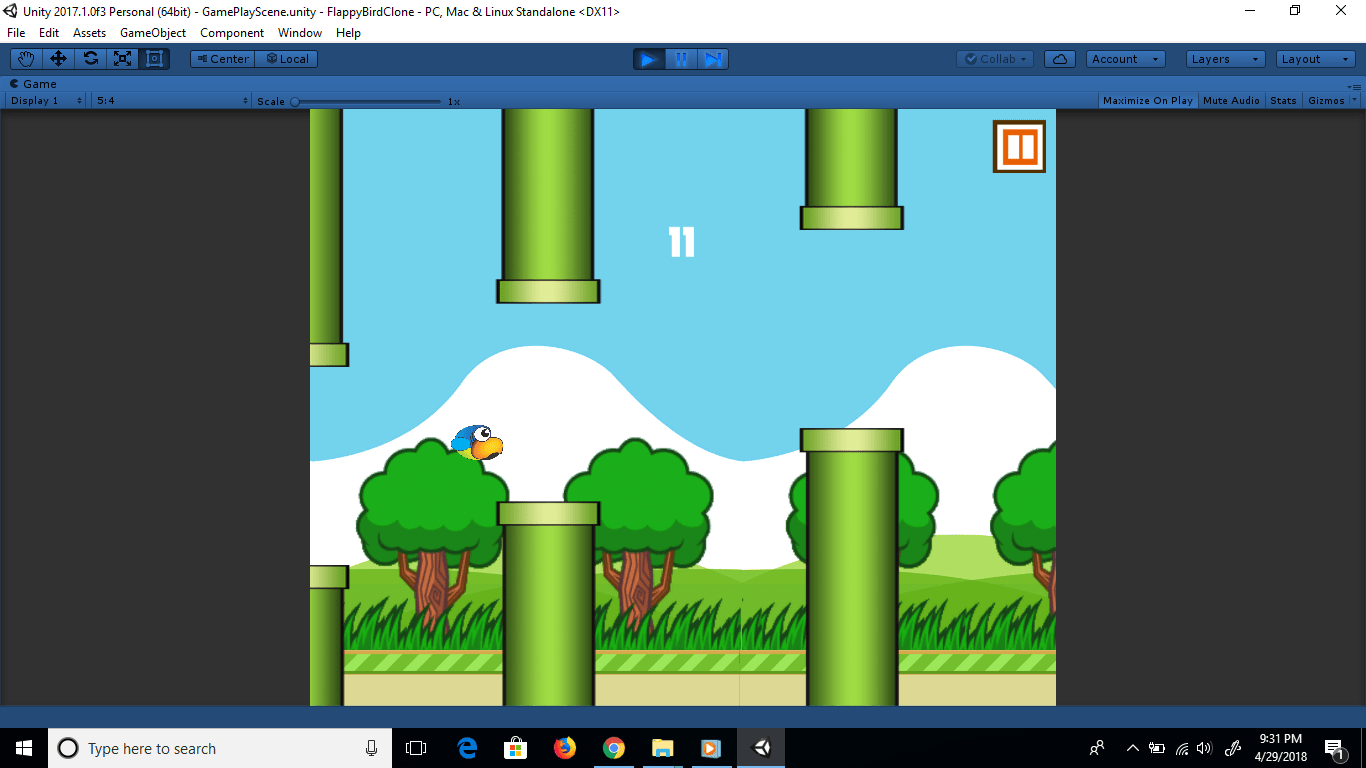Viewport: 1366px width, 768px height.
Task: Open the Windows Start menu
Action: [24, 748]
